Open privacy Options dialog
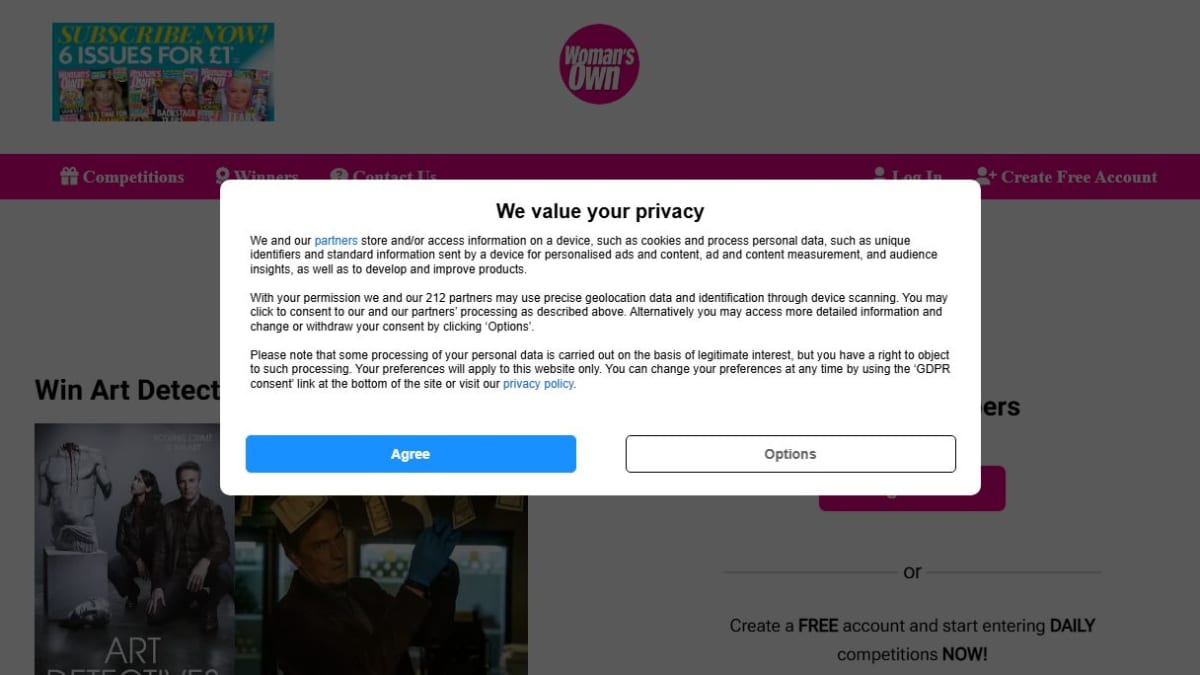1200x675 pixels. point(791,454)
